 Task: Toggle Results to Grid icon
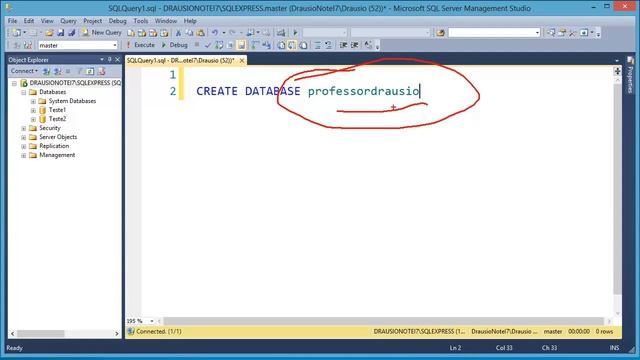tap(292, 45)
